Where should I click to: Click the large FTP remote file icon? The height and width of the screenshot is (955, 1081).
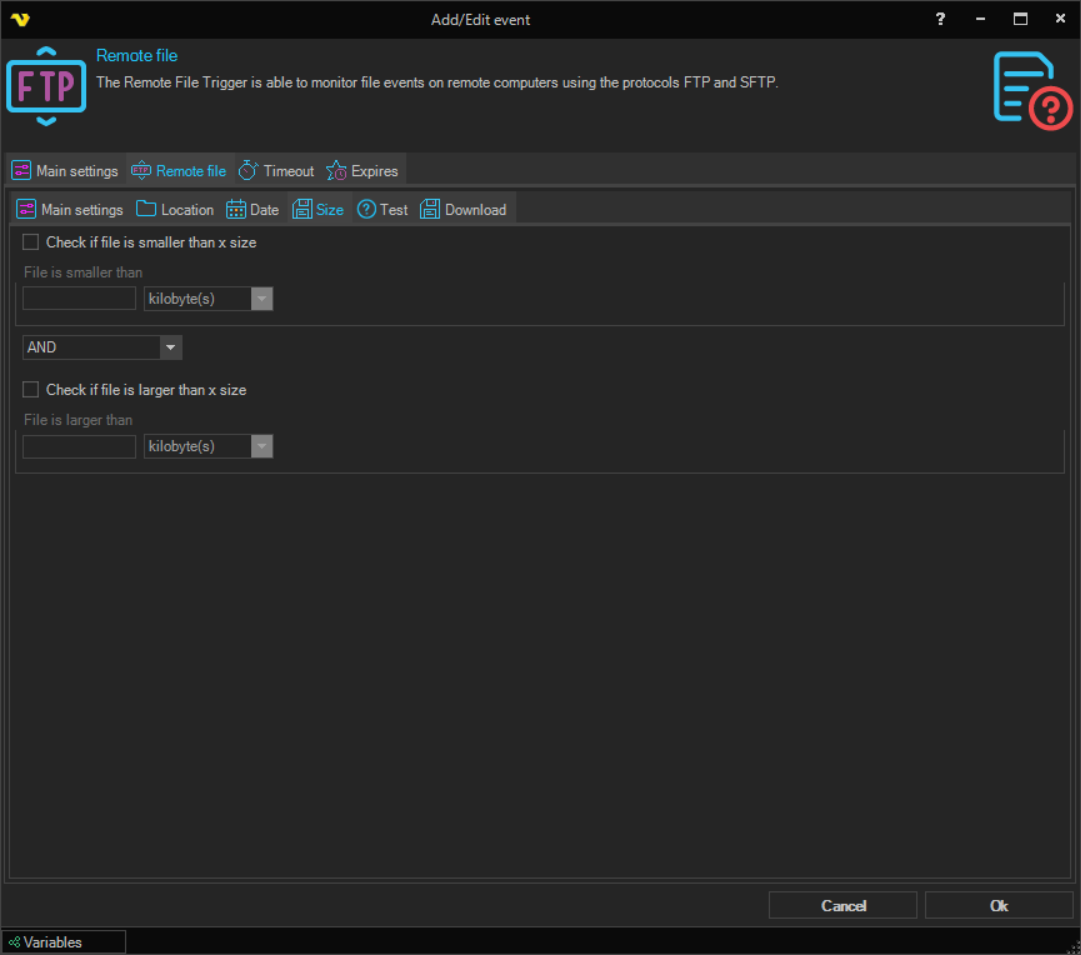47,86
